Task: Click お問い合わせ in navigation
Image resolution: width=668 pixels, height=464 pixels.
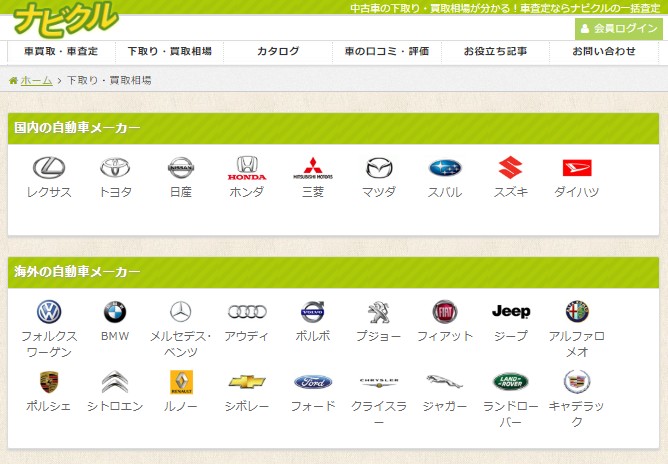Action: pos(604,52)
